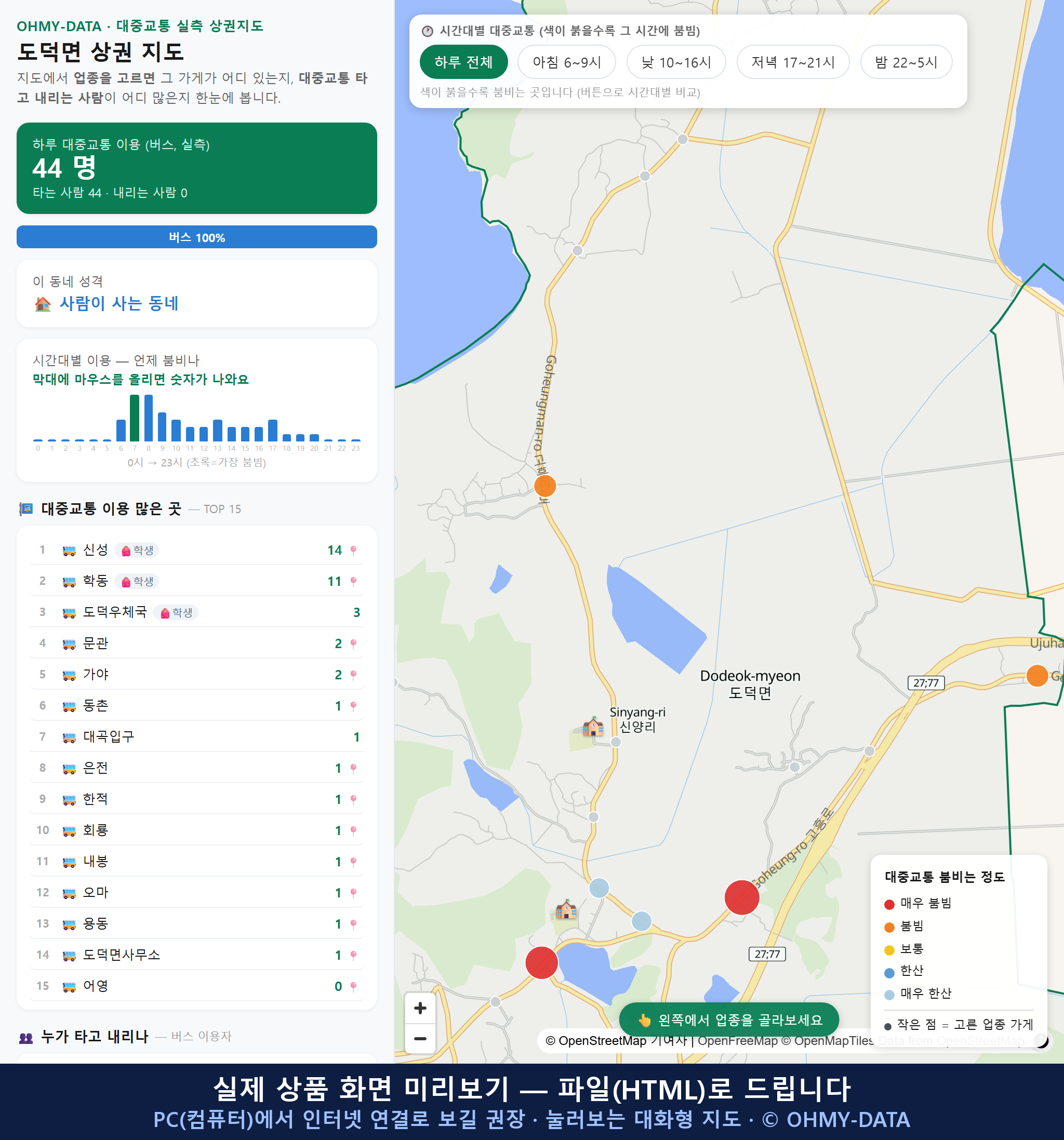Screen dimensions: 1064x1140
Task: Locate 내봉 stop via its pin icon
Action: coord(353,862)
